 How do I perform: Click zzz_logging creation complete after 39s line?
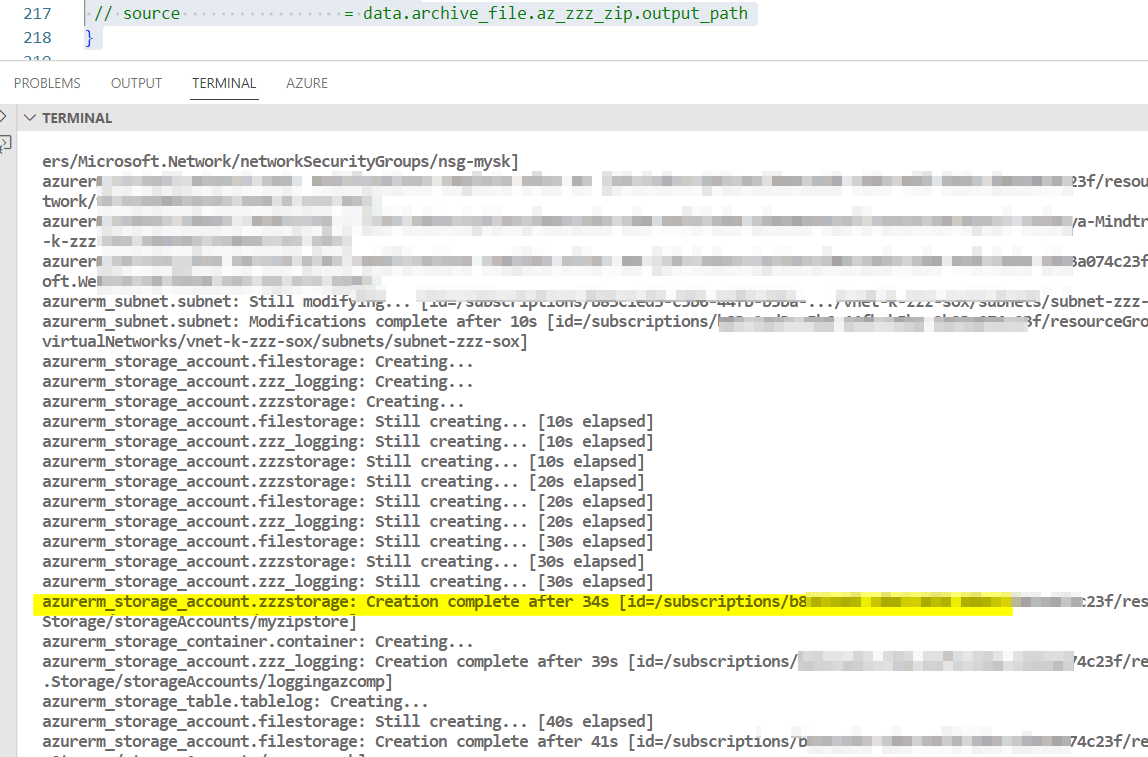pyautogui.click(x=594, y=662)
